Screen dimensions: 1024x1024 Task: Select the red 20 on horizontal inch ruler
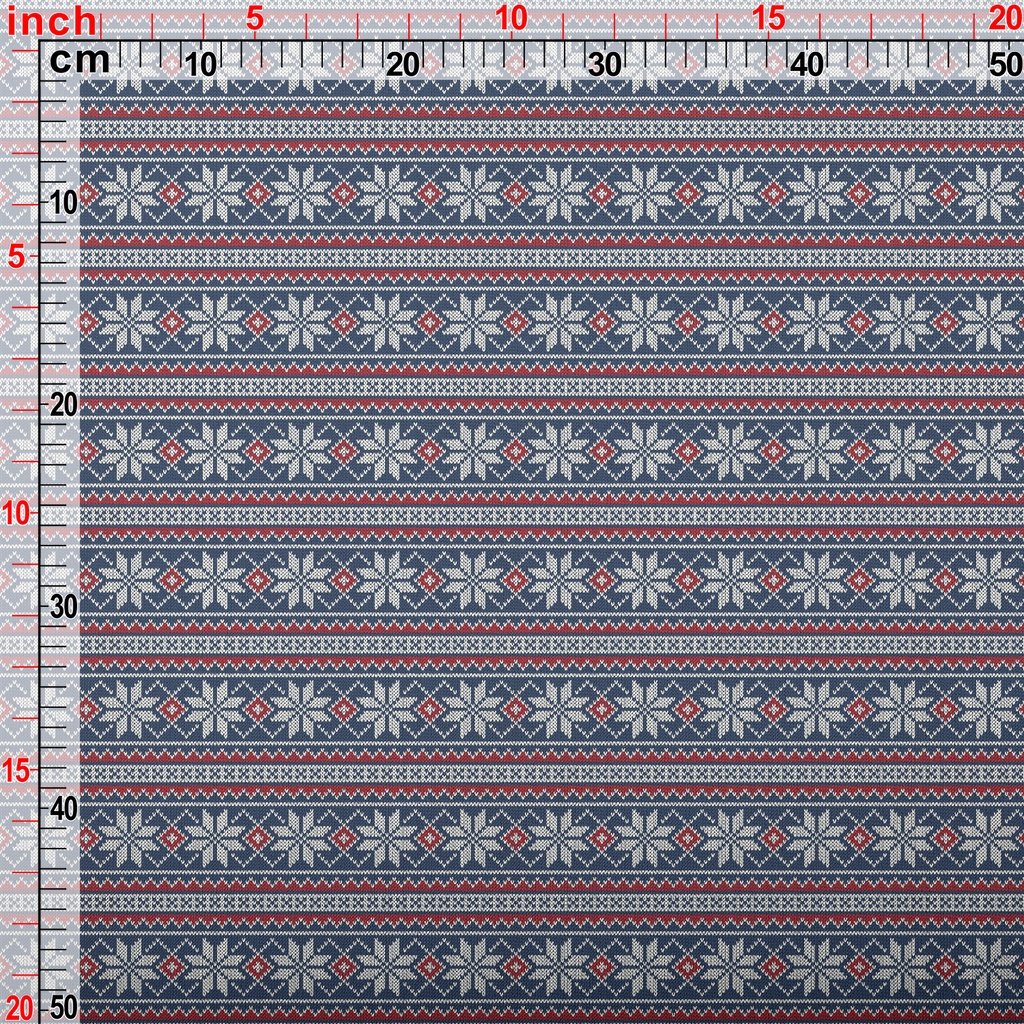tap(1001, 19)
